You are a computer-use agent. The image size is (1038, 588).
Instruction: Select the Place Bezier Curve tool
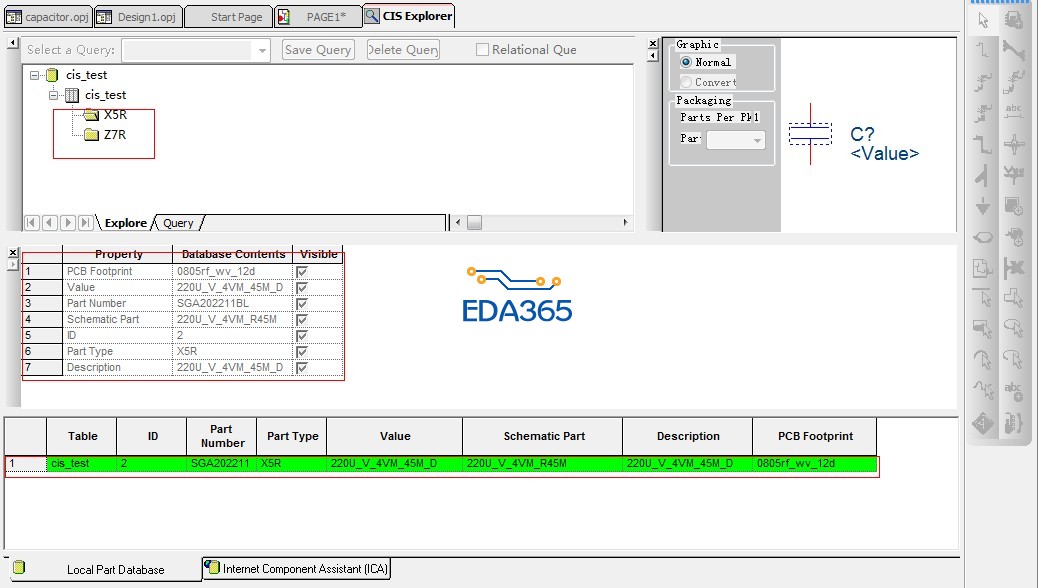[983, 391]
